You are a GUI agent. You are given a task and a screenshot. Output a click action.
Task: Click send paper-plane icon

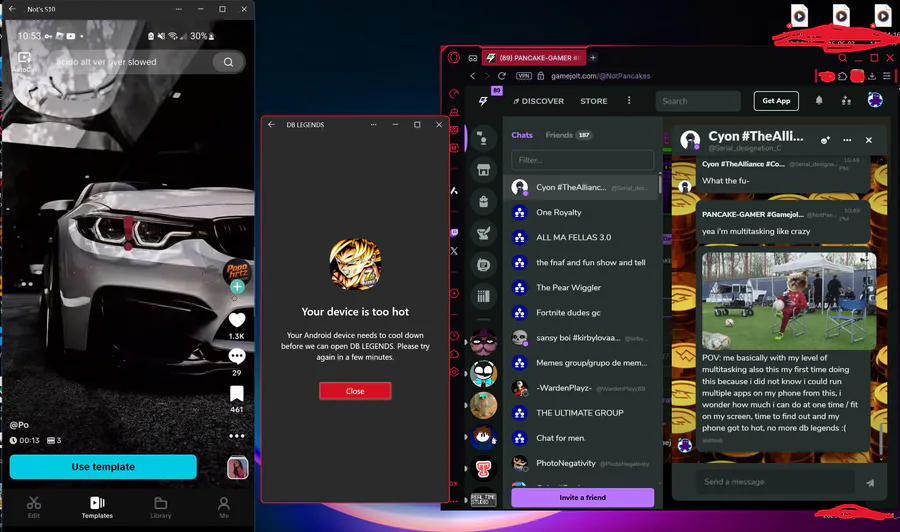(x=870, y=483)
